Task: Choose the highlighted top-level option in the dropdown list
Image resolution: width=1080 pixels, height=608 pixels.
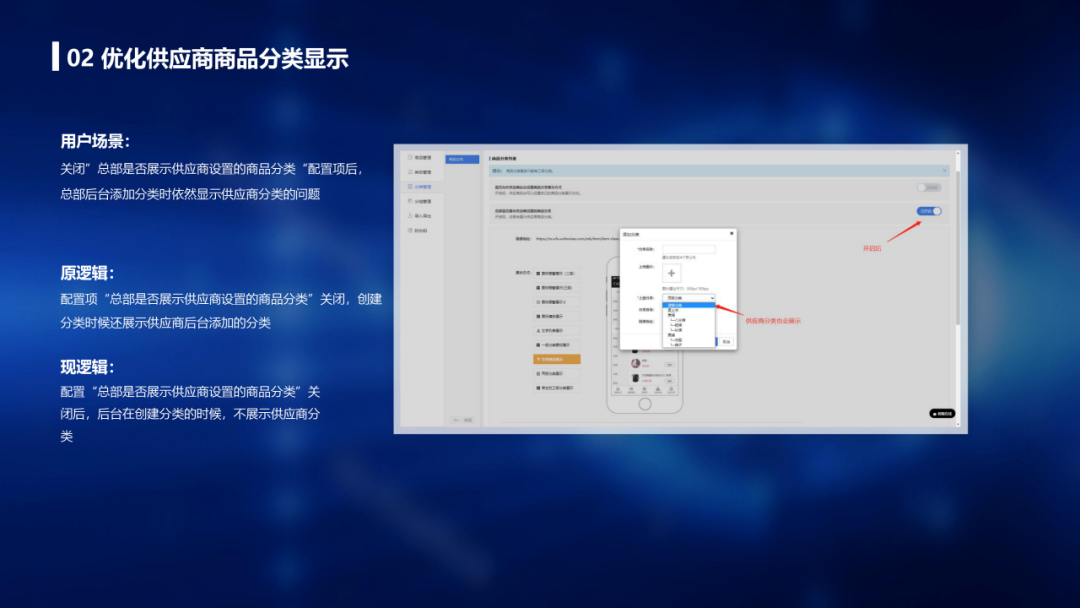Action: click(x=688, y=305)
